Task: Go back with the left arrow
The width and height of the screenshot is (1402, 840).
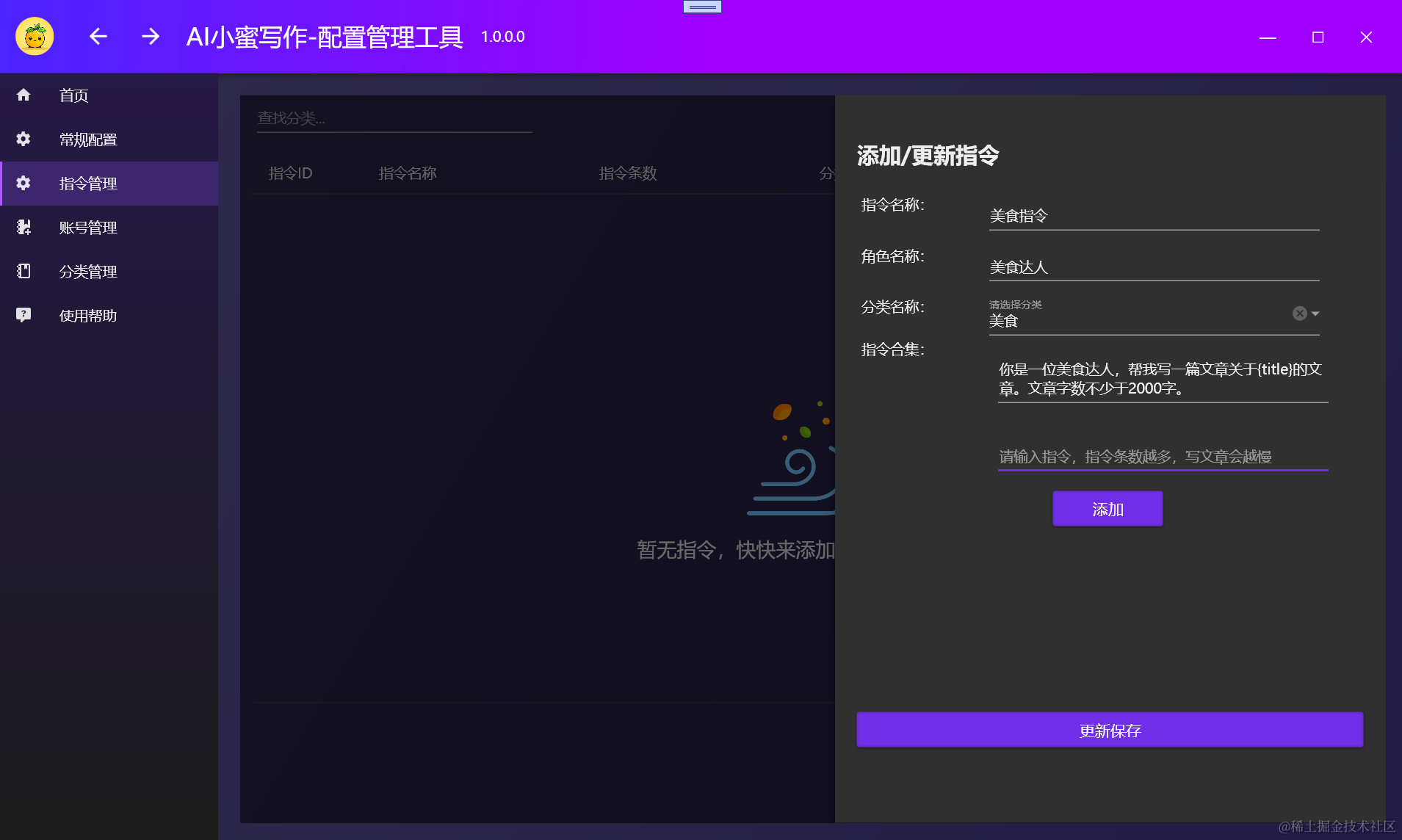Action: click(x=98, y=36)
